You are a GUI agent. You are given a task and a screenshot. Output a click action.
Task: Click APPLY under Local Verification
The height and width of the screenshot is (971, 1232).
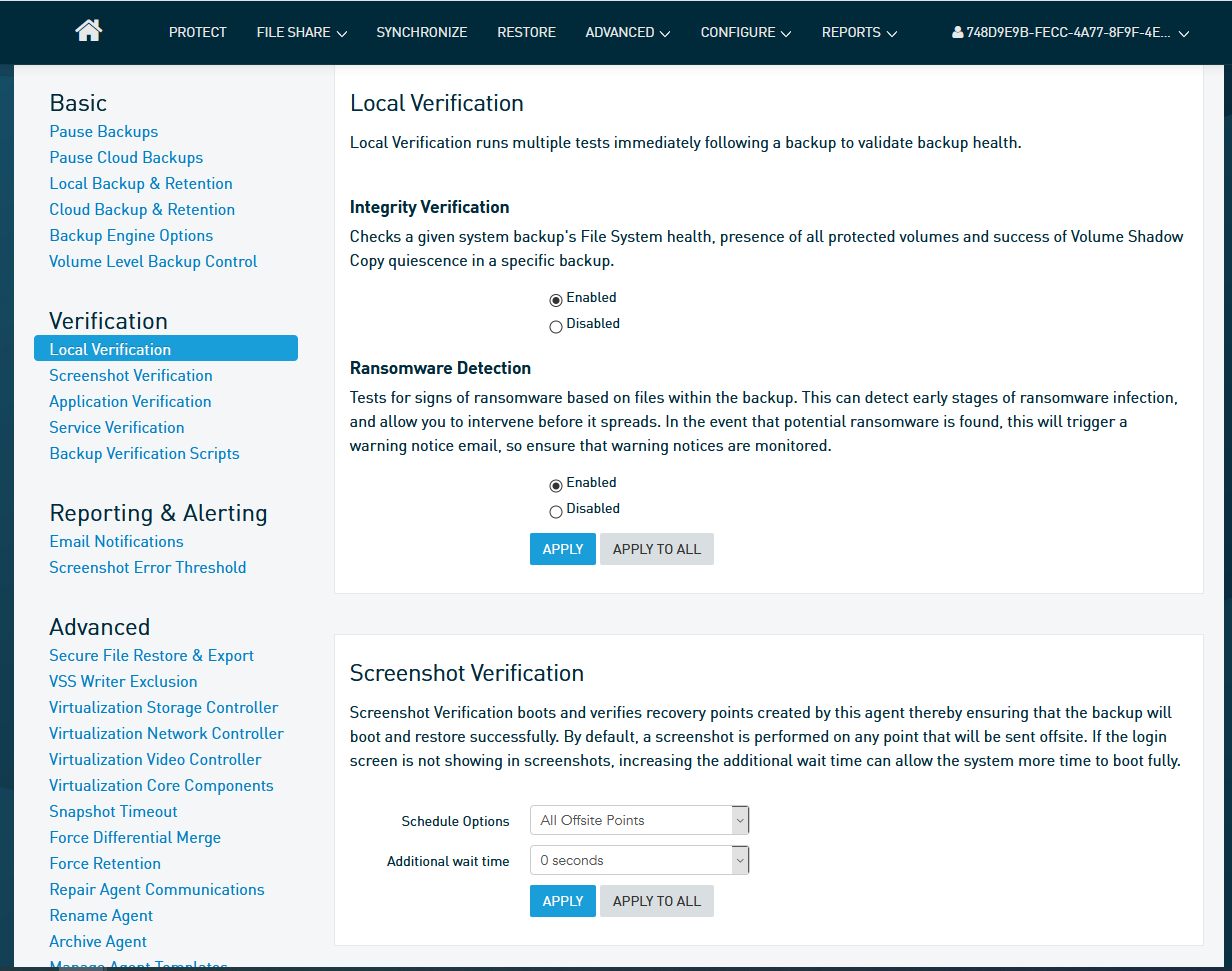(563, 549)
